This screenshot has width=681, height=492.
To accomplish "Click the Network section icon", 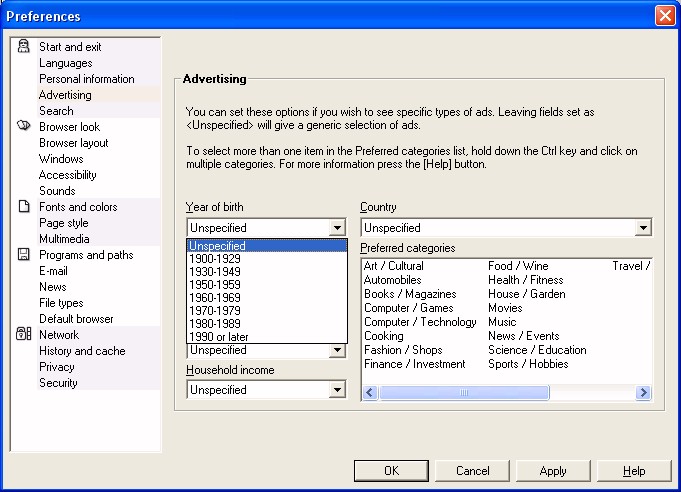I will (24, 335).
